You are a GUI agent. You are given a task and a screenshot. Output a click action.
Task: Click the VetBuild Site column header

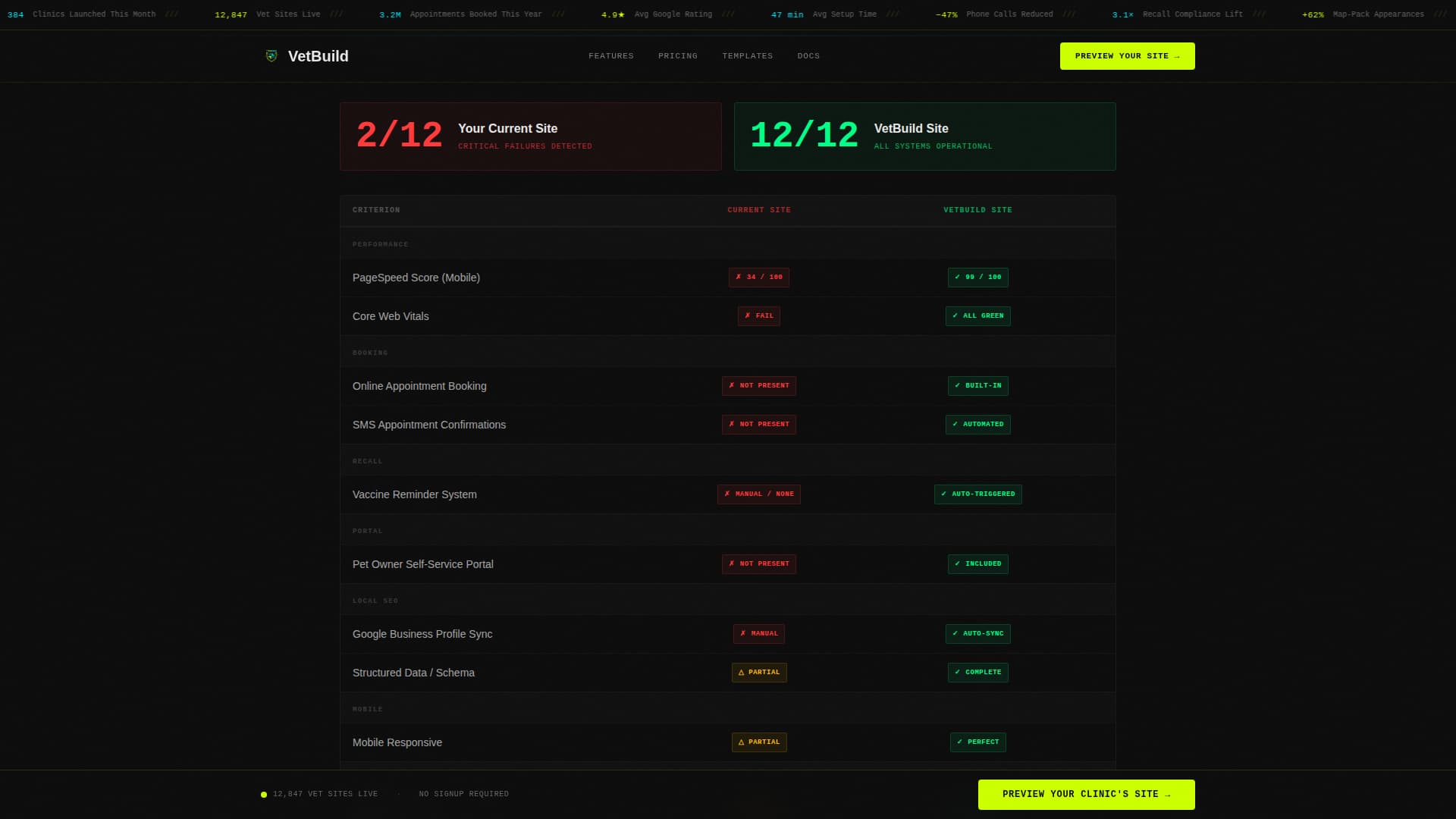pyautogui.click(x=977, y=210)
